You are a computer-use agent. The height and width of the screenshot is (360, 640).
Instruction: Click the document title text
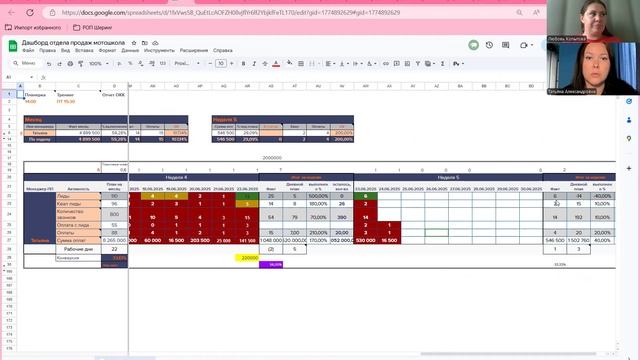click(73, 42)
